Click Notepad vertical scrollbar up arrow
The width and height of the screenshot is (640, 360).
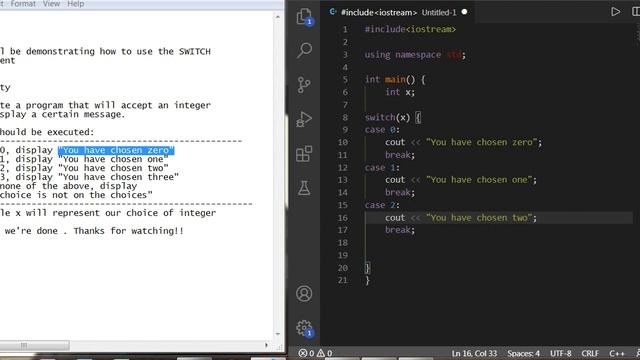[278, 17]
